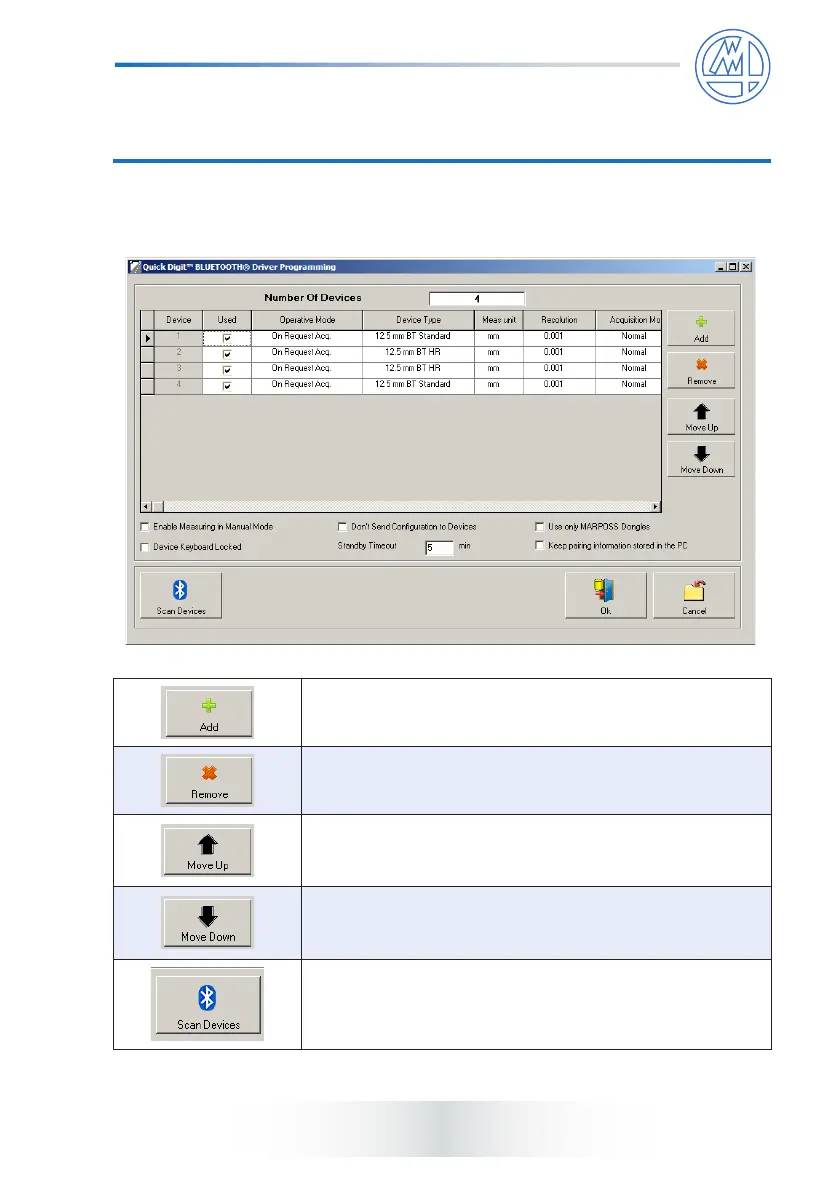Toggle the Used checkbox for device 1
This screenshot has width=839, height=1191.
tap(226, 338)
